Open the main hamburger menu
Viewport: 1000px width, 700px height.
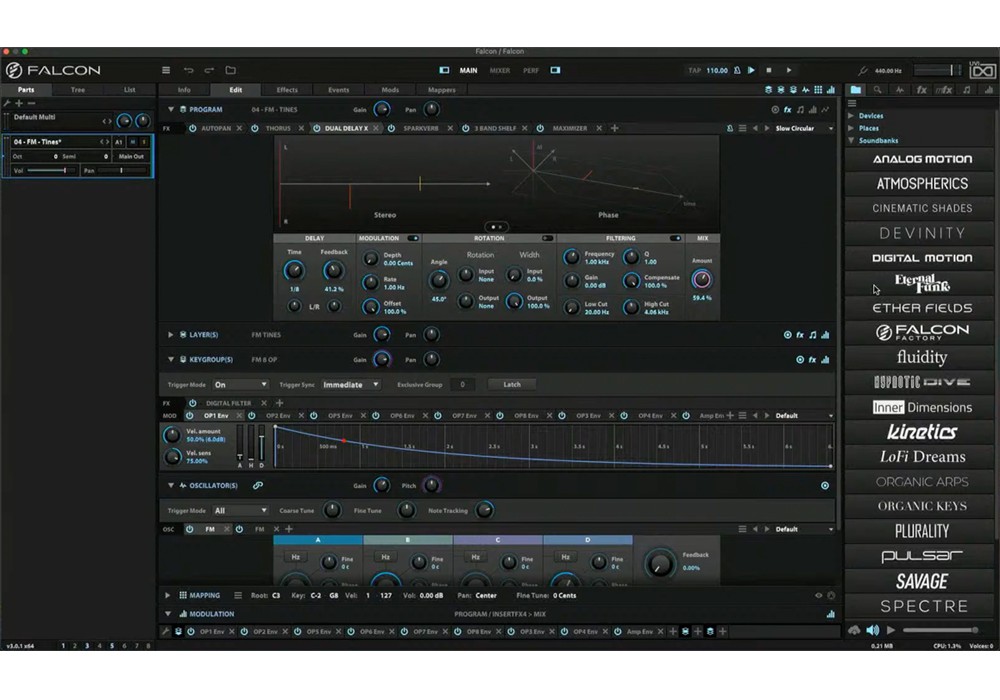point(166,70)
